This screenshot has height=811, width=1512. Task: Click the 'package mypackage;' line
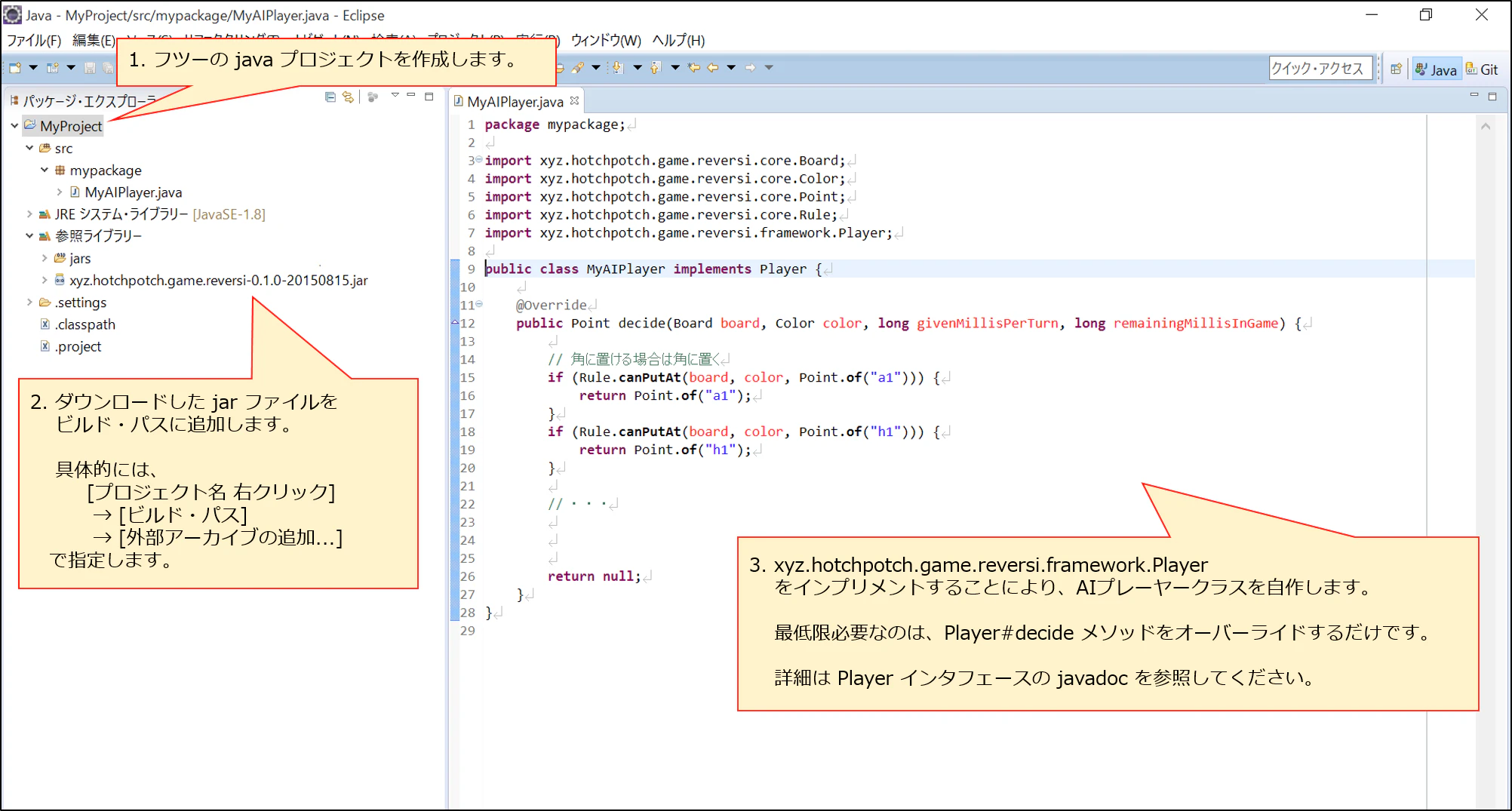coord(555,124)
